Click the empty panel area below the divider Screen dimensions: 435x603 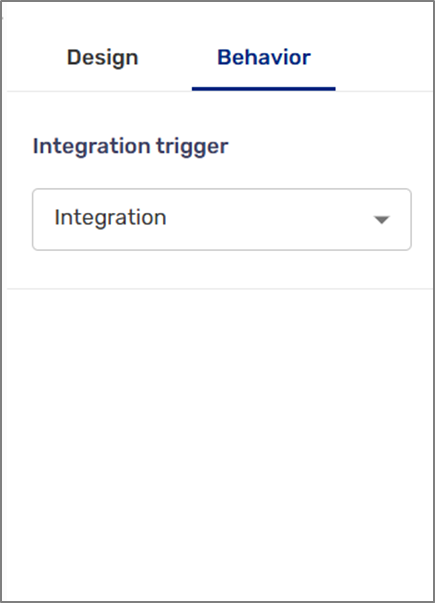pos(219,442)
